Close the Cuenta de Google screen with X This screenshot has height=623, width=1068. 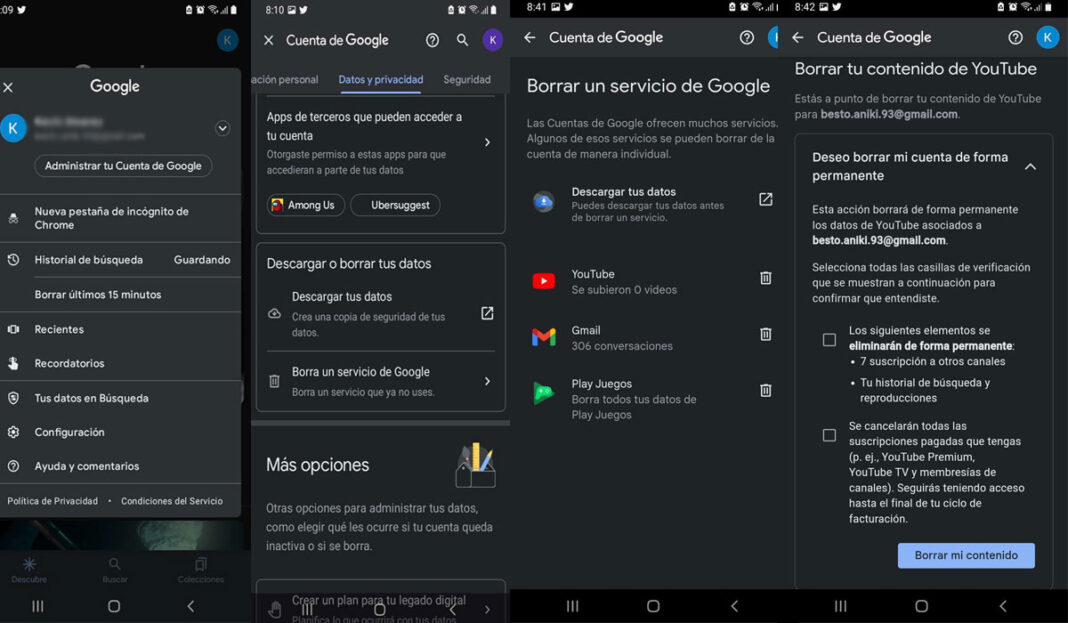pyautogui.click(x=268, y=40)
